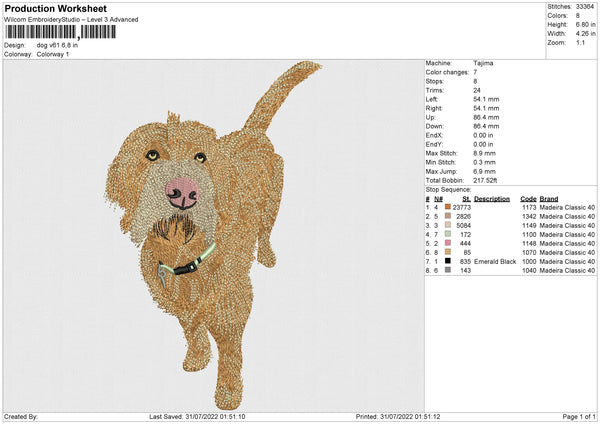Click the Production Worksheet title

pos(55,9)
